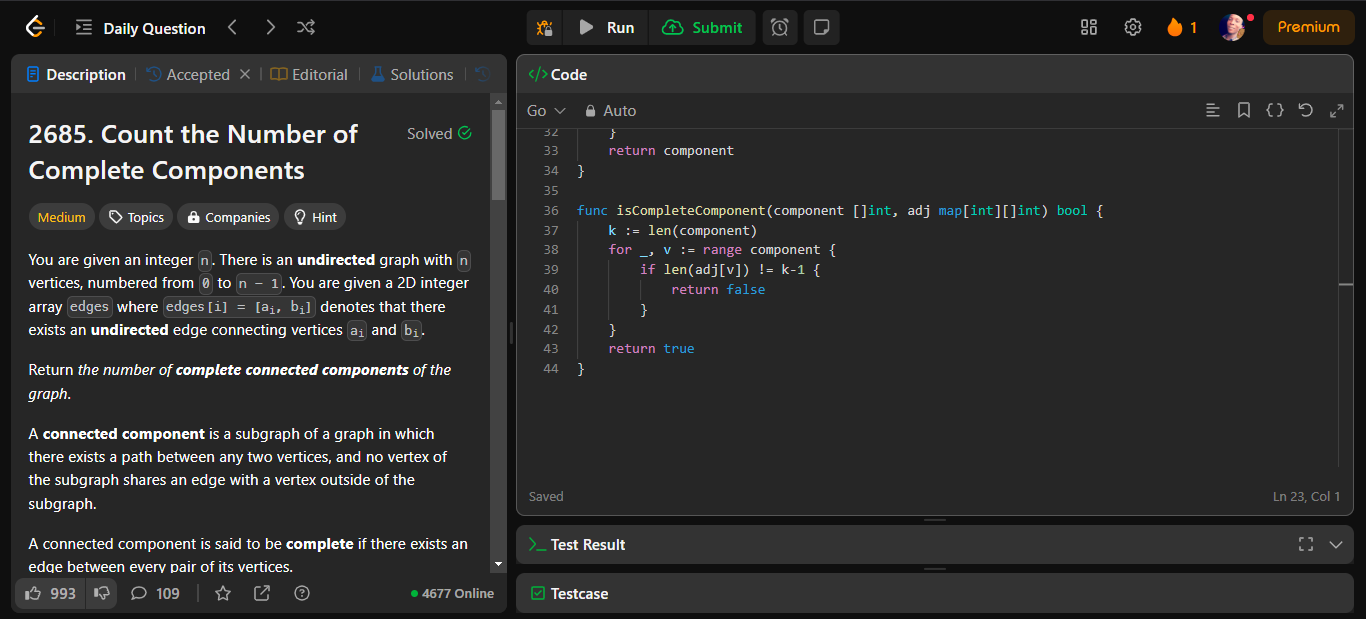Image resolution: width=1366 pixels, height=619 pixels.
Task: Start the alarm clock timer icon
Action: click(x=780, y=28)
